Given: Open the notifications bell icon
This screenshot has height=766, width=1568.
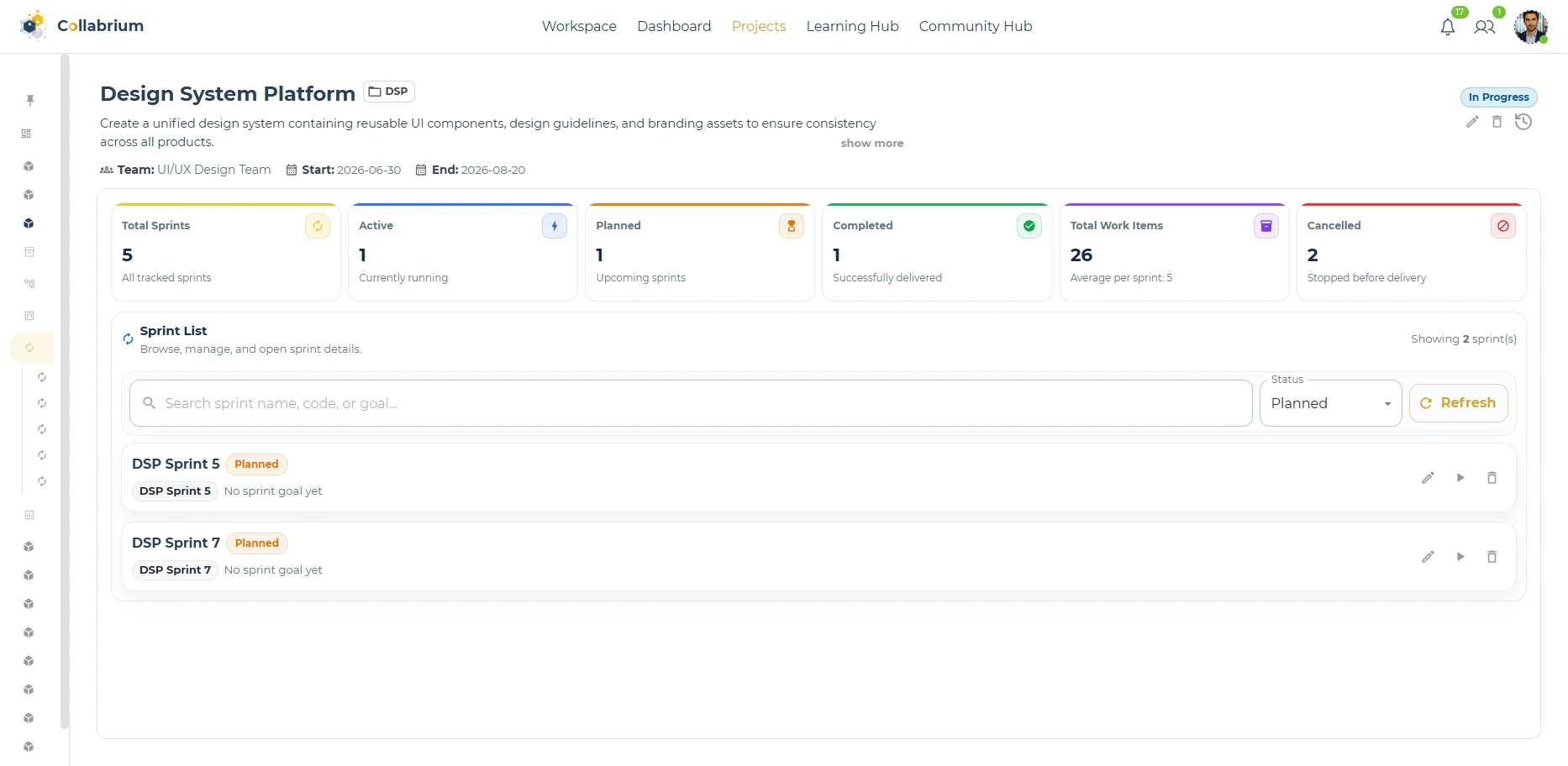Looking at the screenshot, I should 1447,27.
